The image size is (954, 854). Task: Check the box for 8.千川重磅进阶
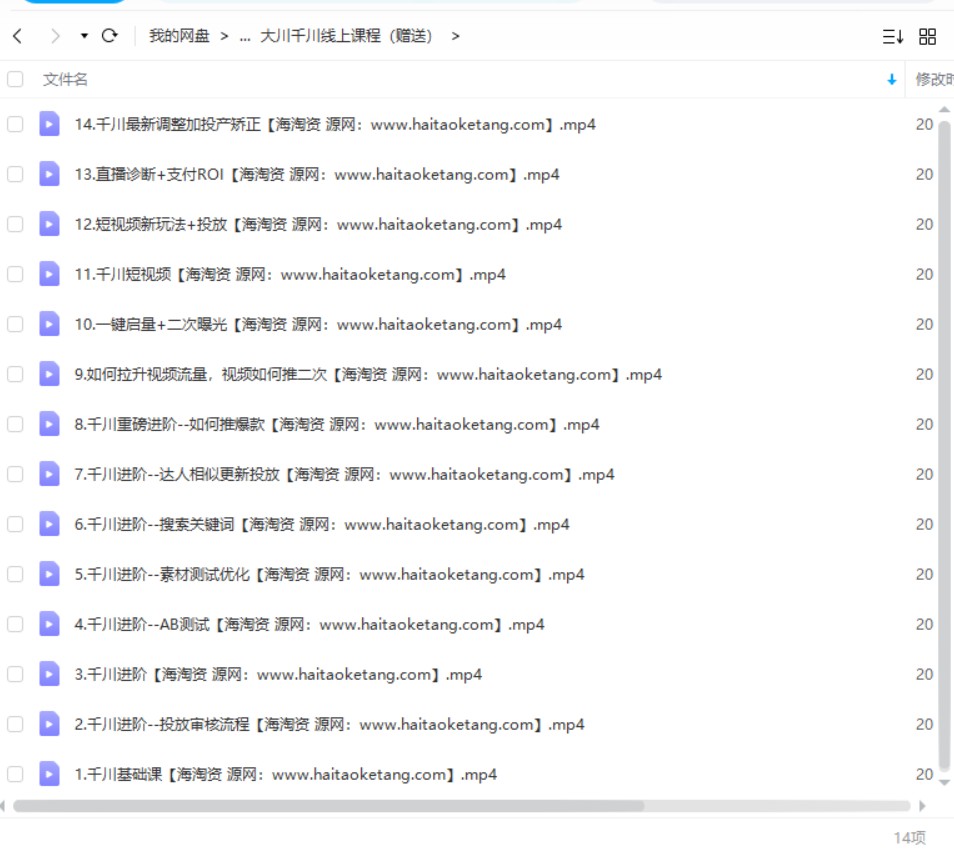15,424
